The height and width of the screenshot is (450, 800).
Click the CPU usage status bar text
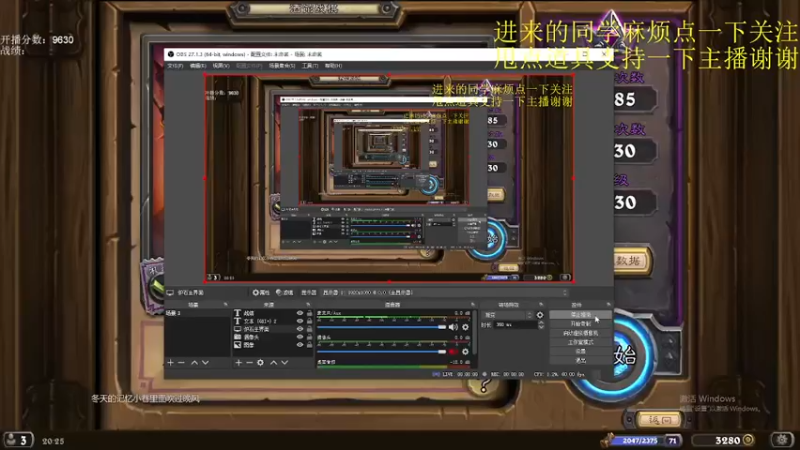tap(559, 374)
